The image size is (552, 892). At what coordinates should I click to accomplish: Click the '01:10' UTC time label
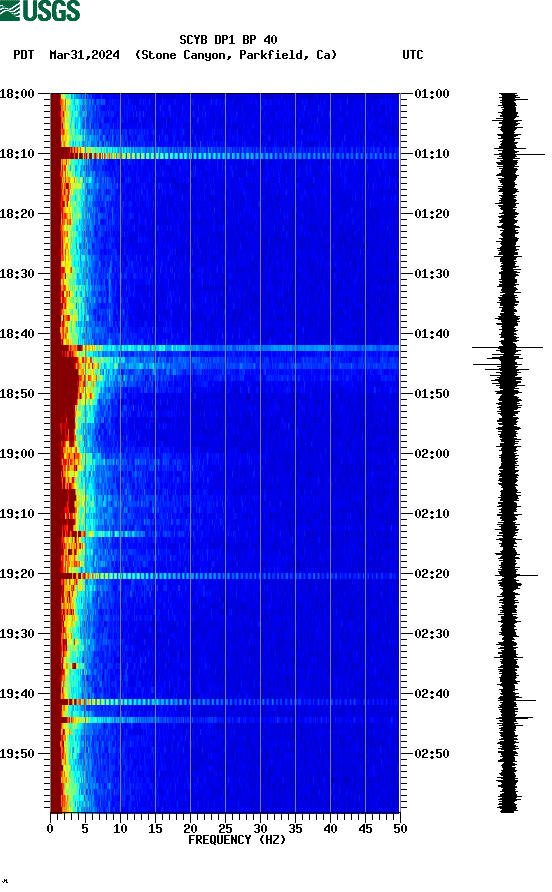[x=432, y=154]
